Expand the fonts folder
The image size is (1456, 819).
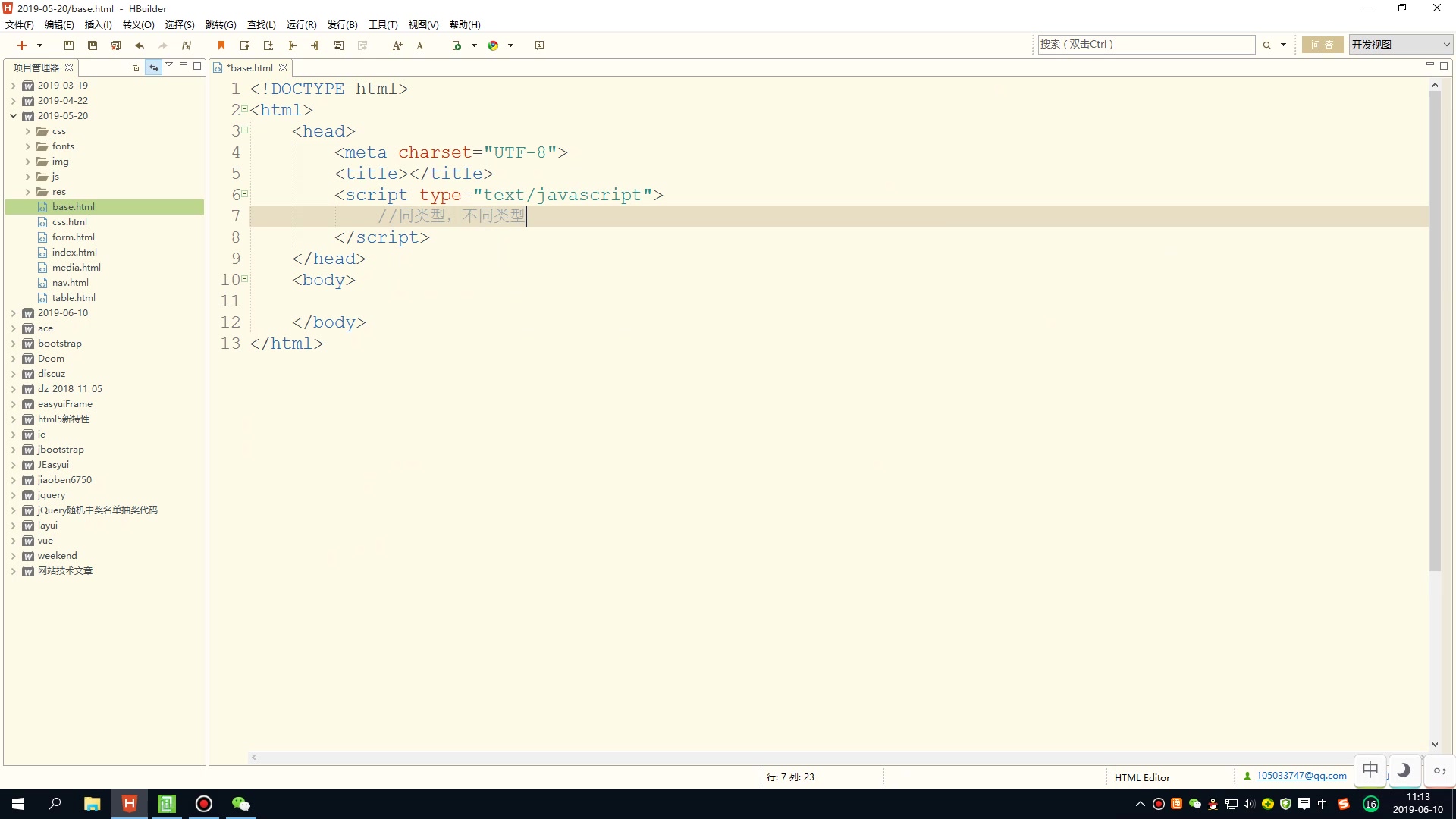coord(28,146)
